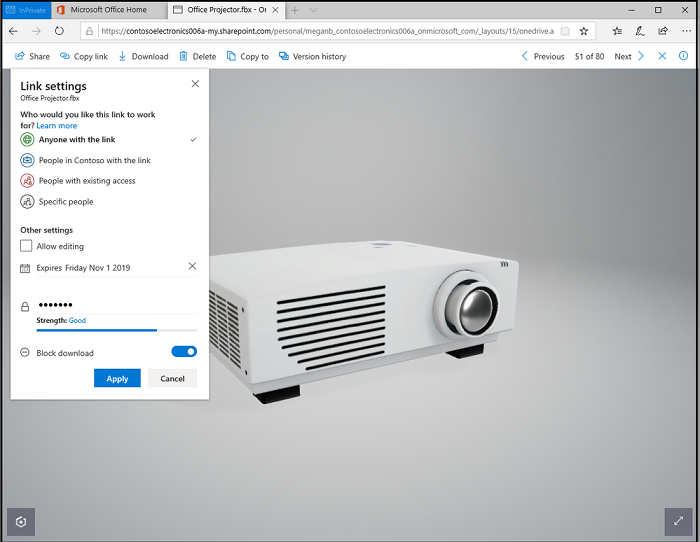700x542 pixels.
Task: Go to the Next file
Action: [629, 56]
